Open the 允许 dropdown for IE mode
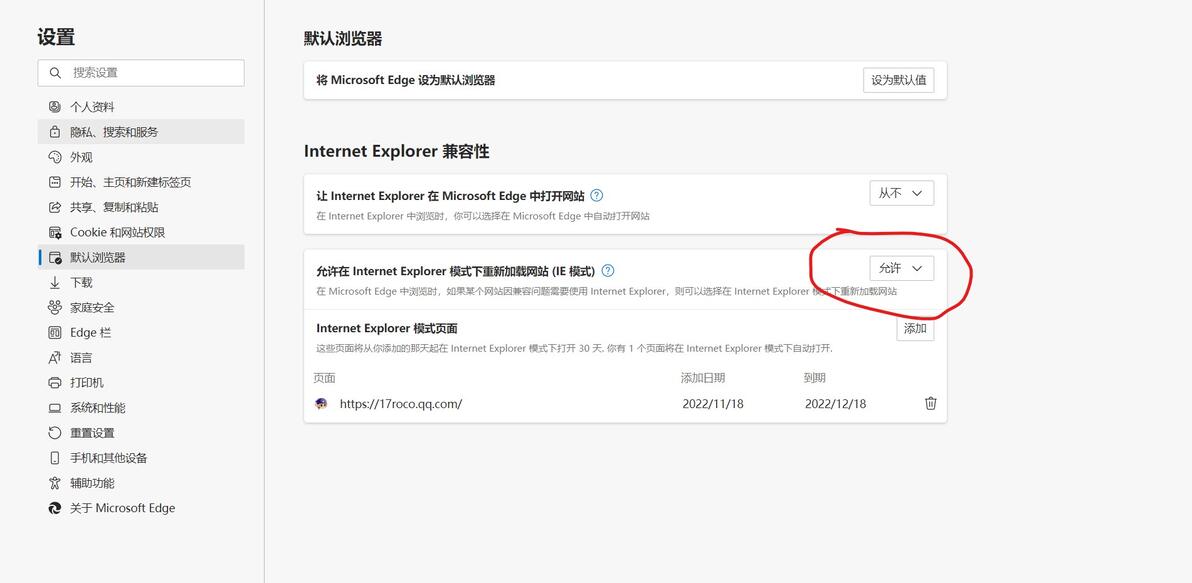The height and width of the screenshot is (583, 1192). [x=902, y=268]
